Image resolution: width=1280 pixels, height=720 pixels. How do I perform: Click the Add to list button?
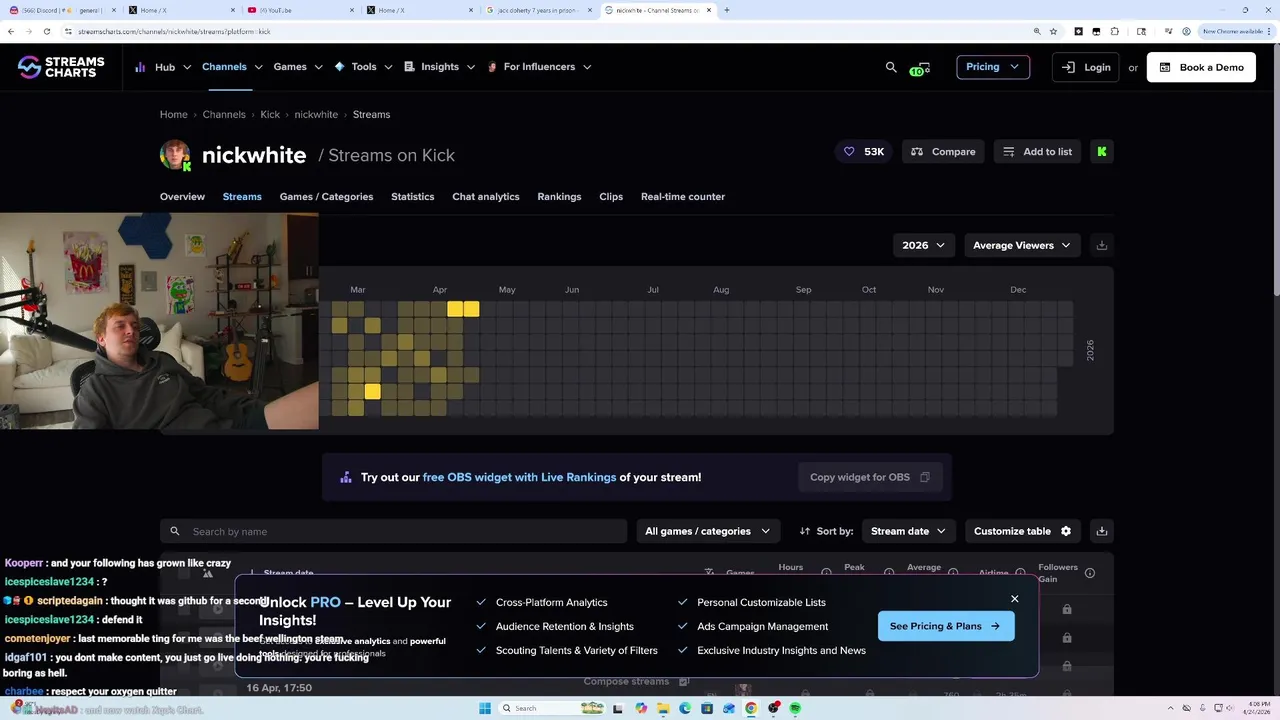coord(1037,152)
